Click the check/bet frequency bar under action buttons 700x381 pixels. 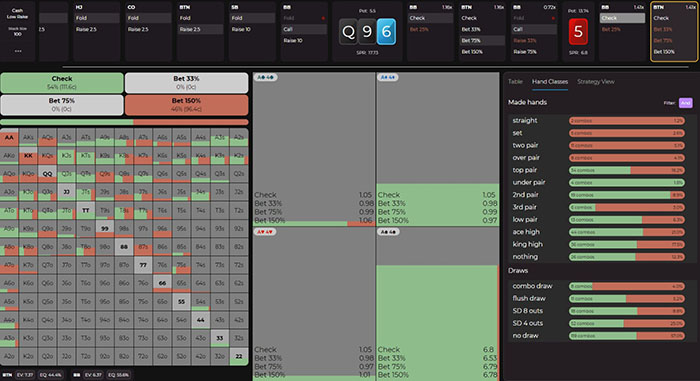coord(125,122)
